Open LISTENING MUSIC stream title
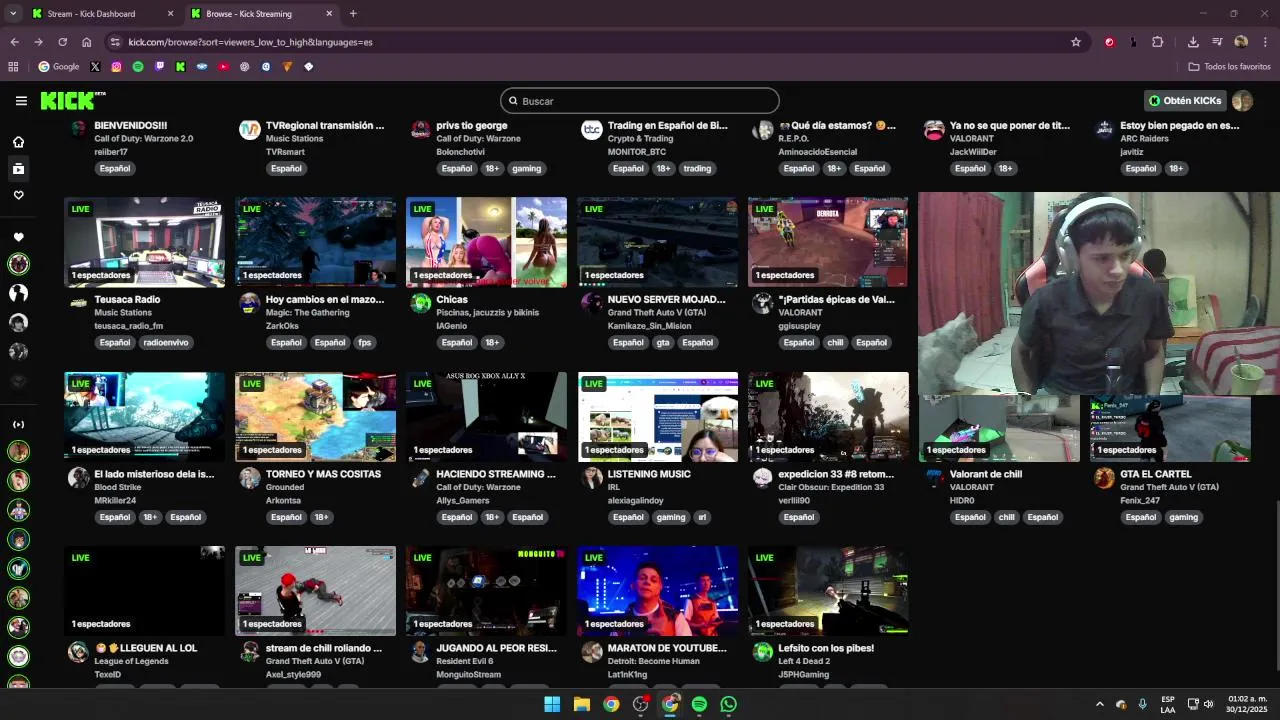 point(649,474)
